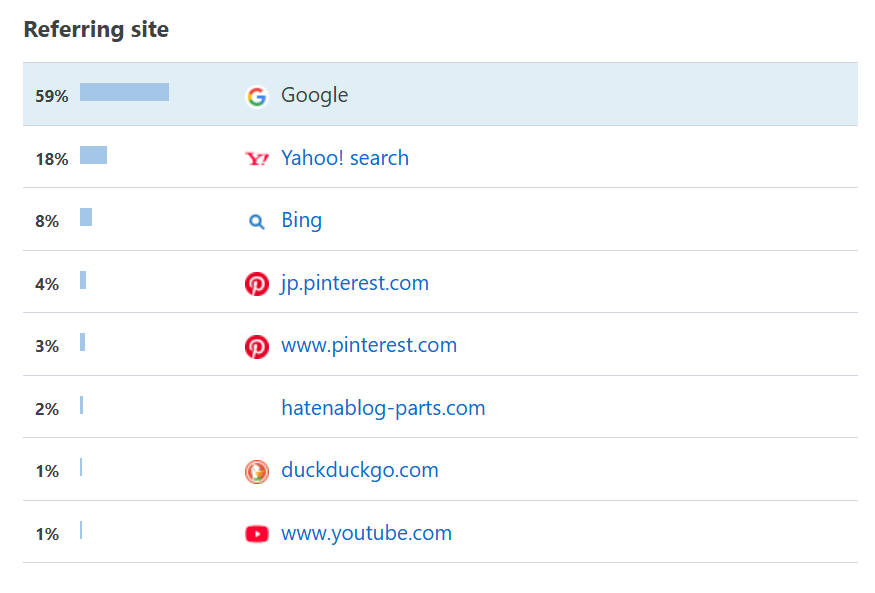Open the Bing referrer link
The height and width of the screenshot is (593, 875).
[x=301, y=220]
